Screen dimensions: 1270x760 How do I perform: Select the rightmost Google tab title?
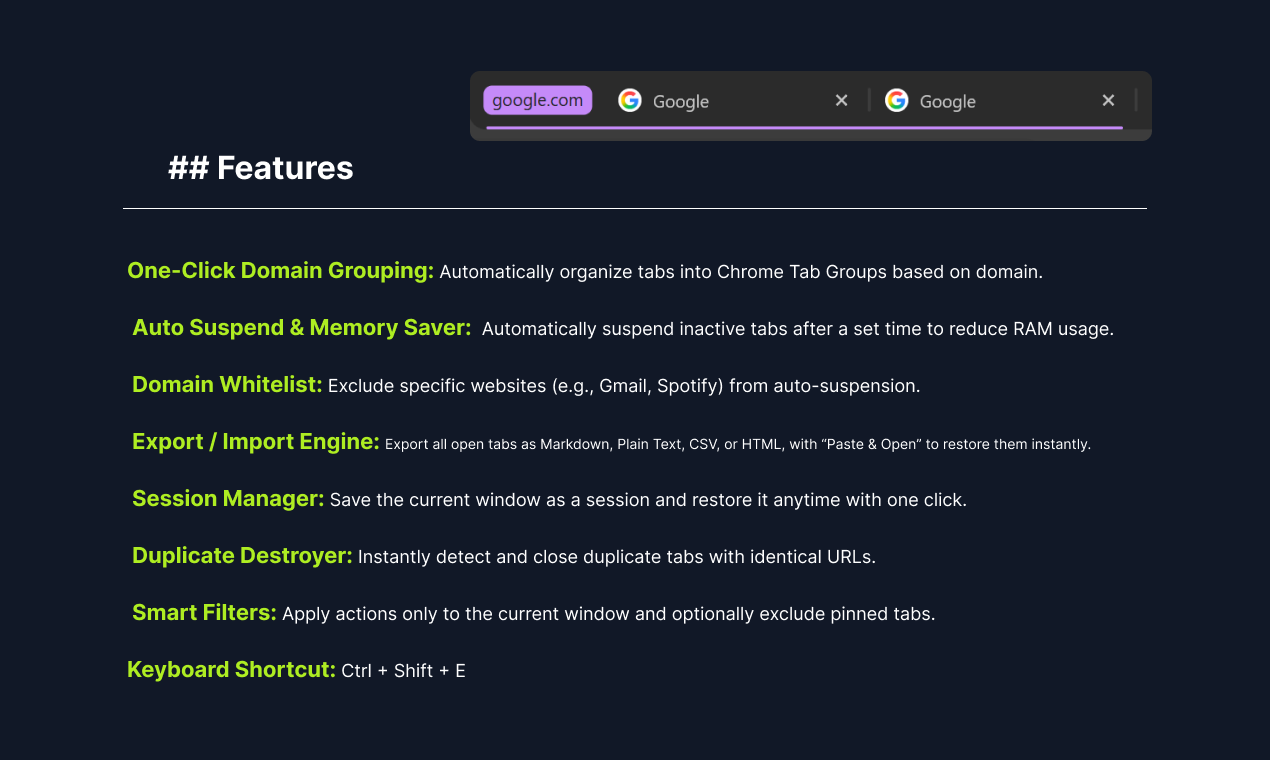(947, 101)
